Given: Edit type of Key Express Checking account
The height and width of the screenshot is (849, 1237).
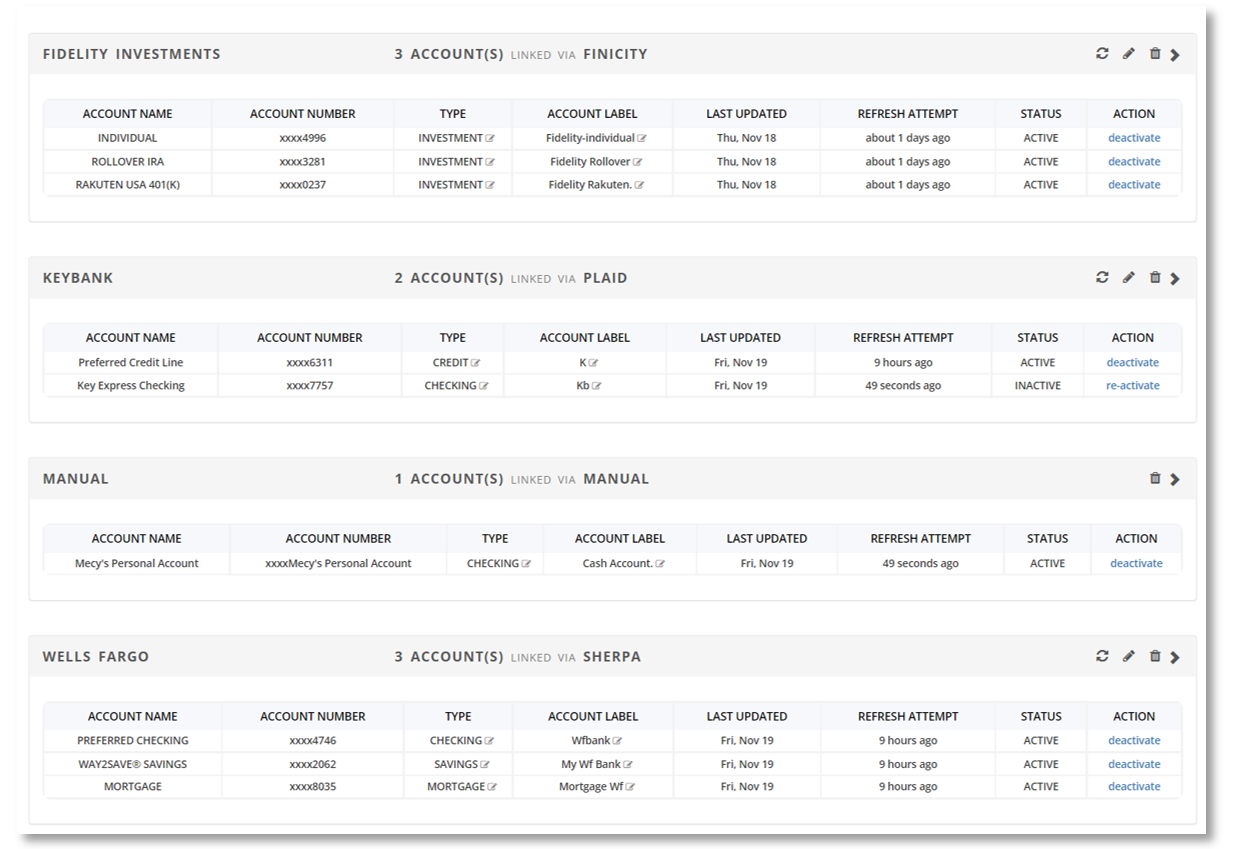Looking at the screenshot, I should (x=484, y=386).
